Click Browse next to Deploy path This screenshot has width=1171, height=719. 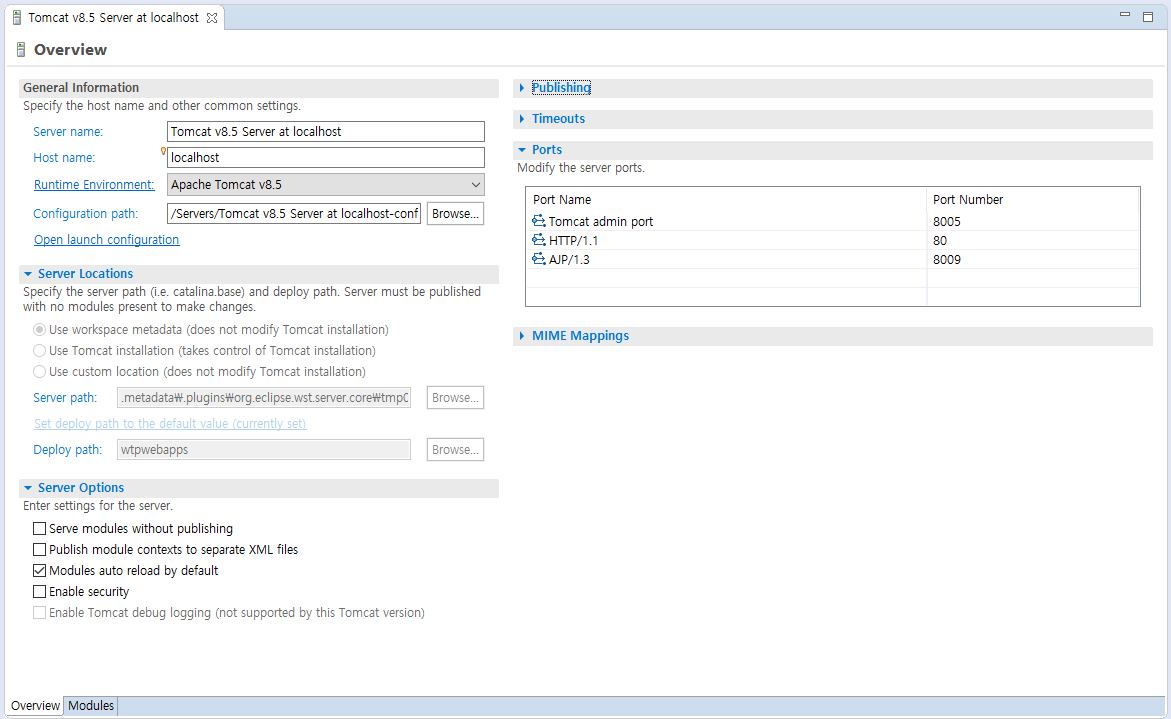pos(456,449)
